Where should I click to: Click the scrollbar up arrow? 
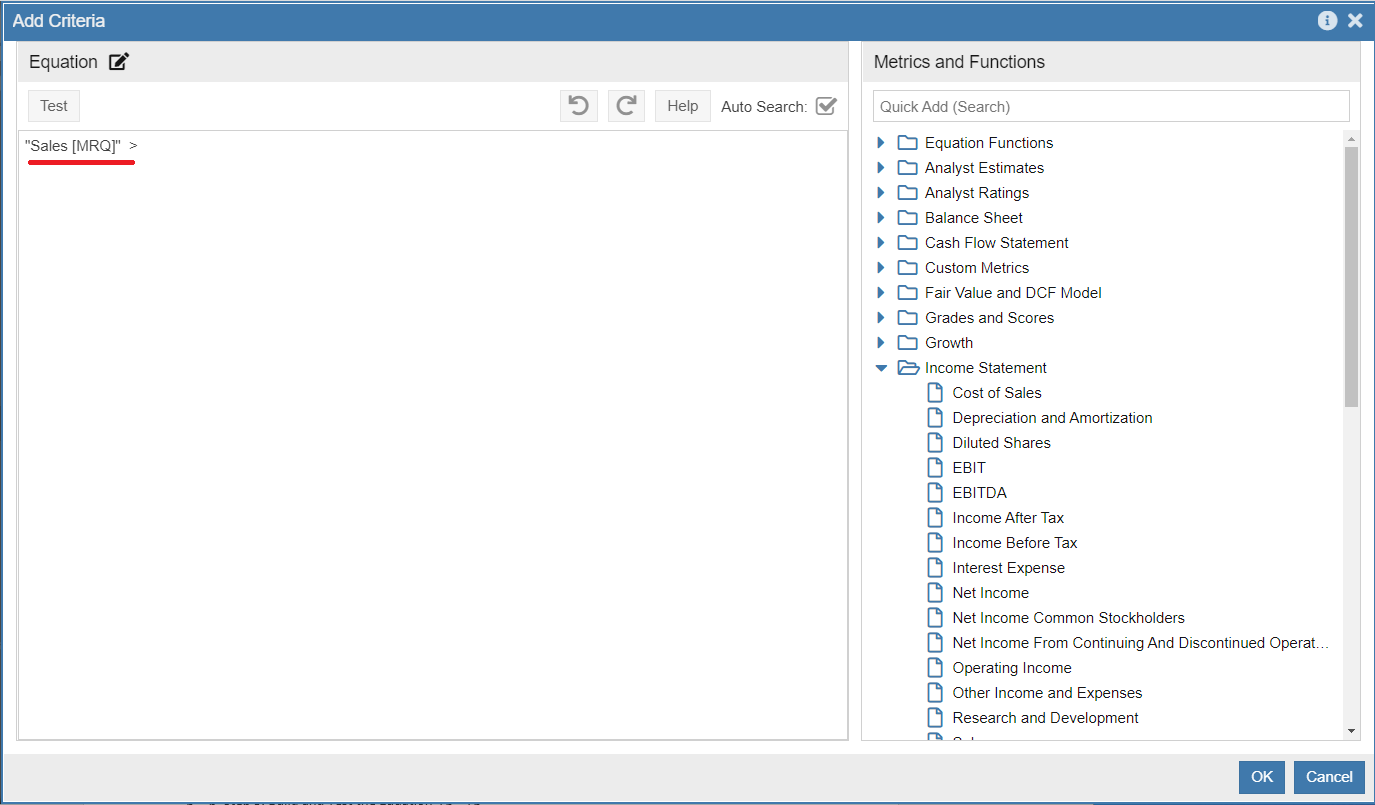1351,139
